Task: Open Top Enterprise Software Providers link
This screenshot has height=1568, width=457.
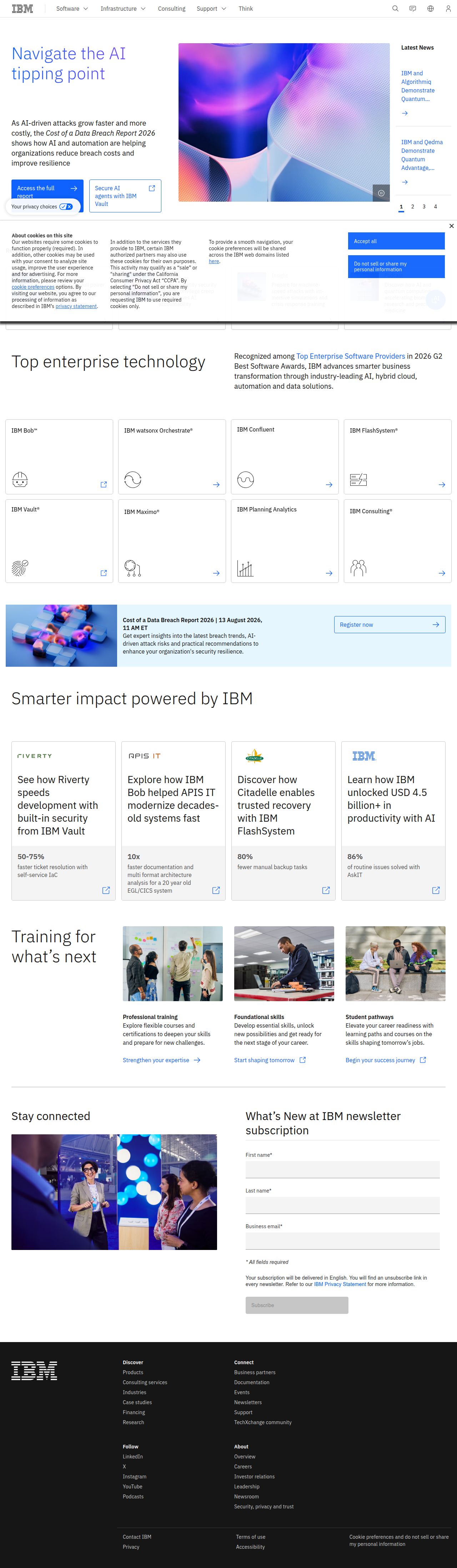Action: pos(351,356)
